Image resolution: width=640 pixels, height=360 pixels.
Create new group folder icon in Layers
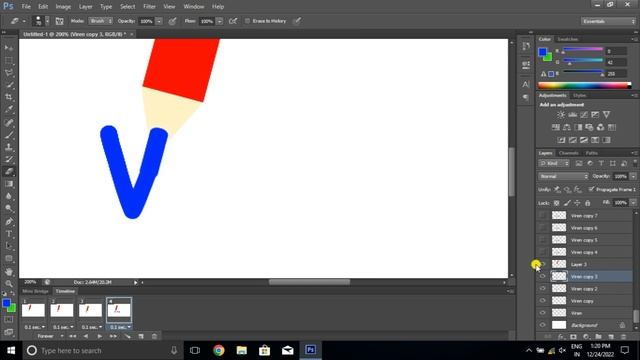[598, 337]
